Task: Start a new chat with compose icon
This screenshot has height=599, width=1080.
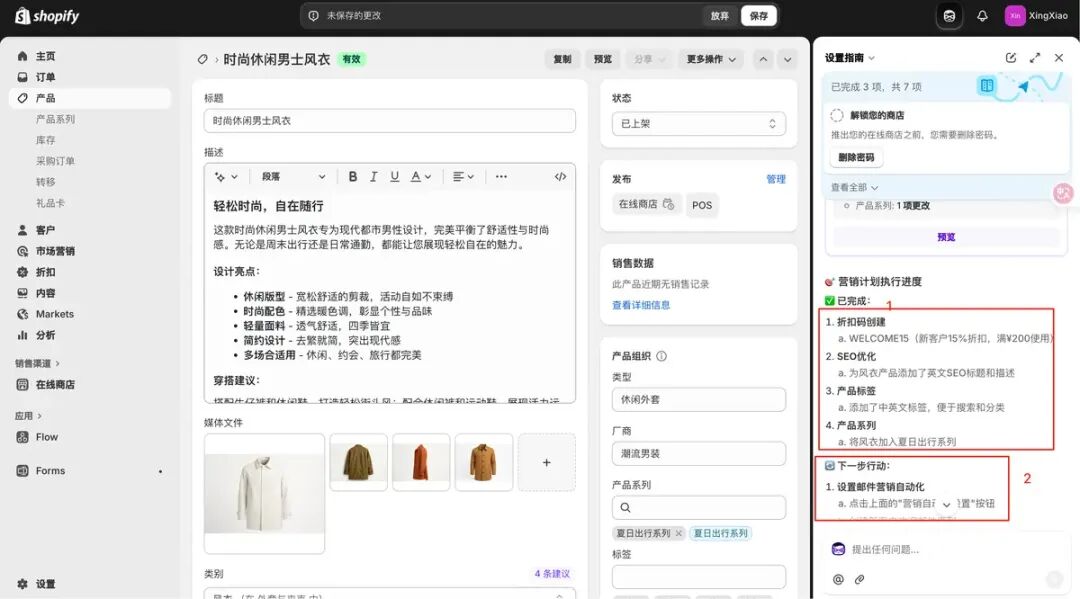Action: pyautogui.click(x=1011, y=58)
